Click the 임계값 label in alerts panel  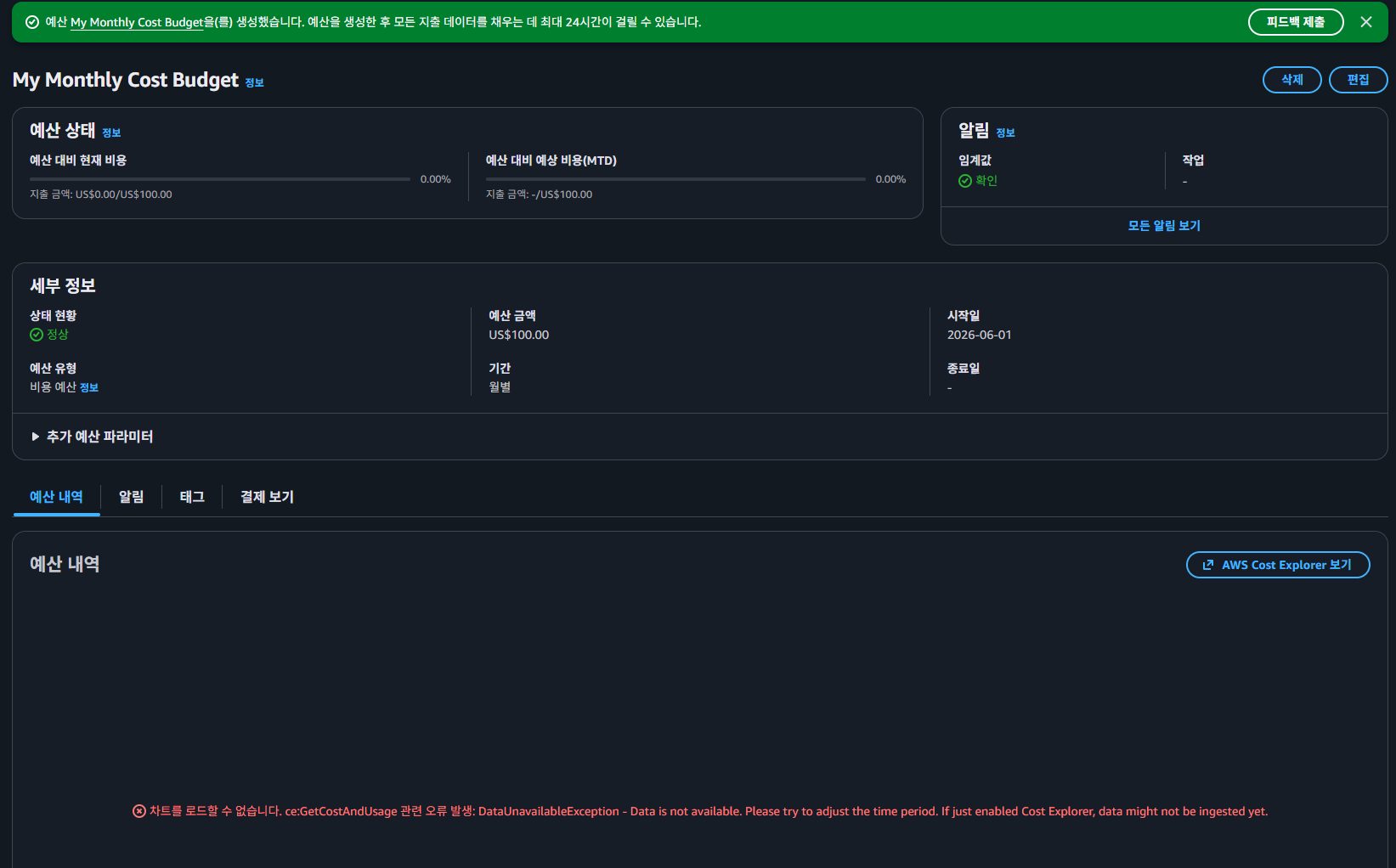(x=975, y=161)
